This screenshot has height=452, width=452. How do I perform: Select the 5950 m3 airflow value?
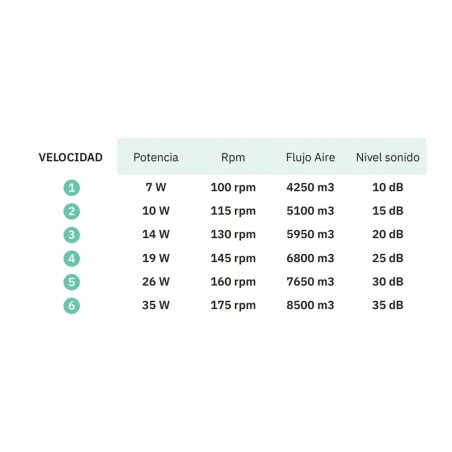pyautogui.click(x=310, y=234)
